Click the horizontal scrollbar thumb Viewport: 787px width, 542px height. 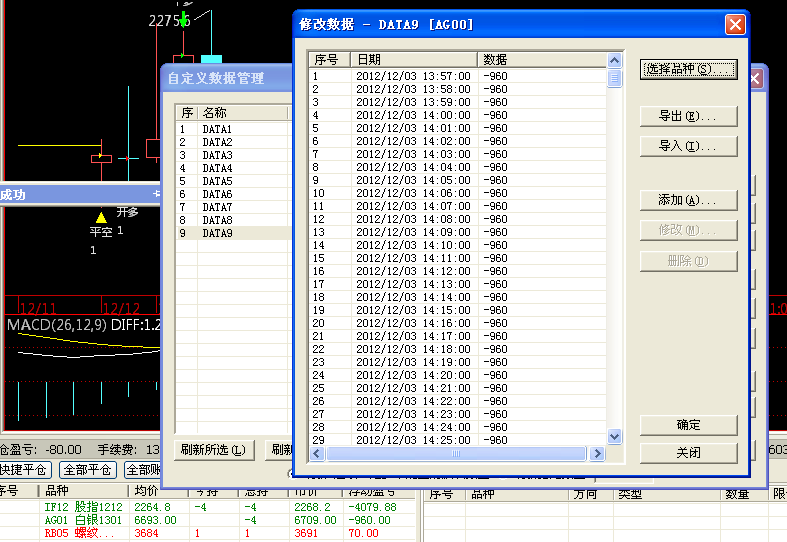point(456,454)
